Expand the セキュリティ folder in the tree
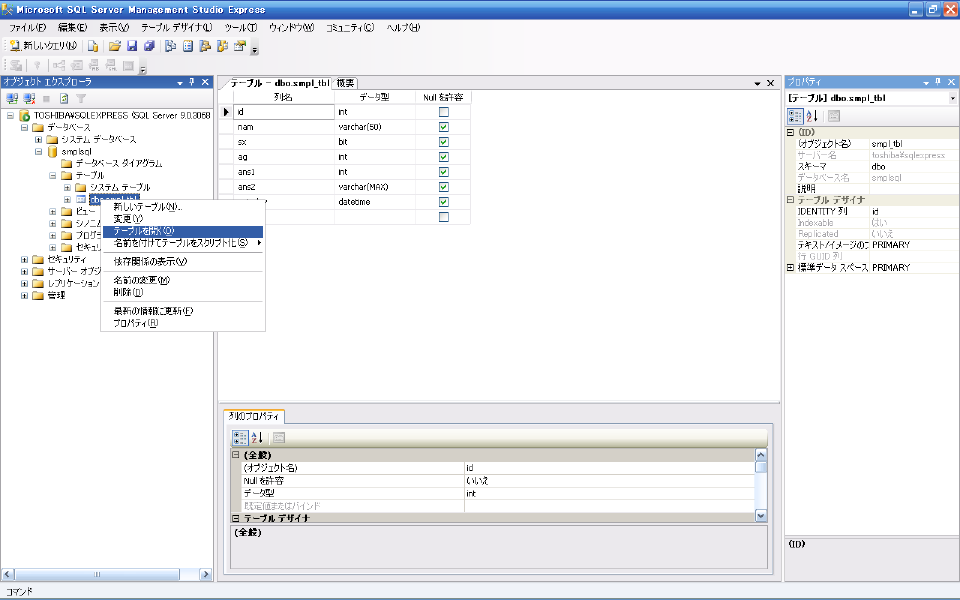This screenshot has width=960, height=600. point(25,259)
